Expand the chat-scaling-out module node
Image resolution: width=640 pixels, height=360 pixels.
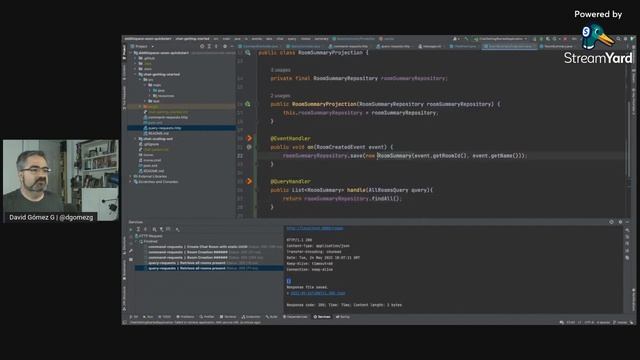[136, 139]
